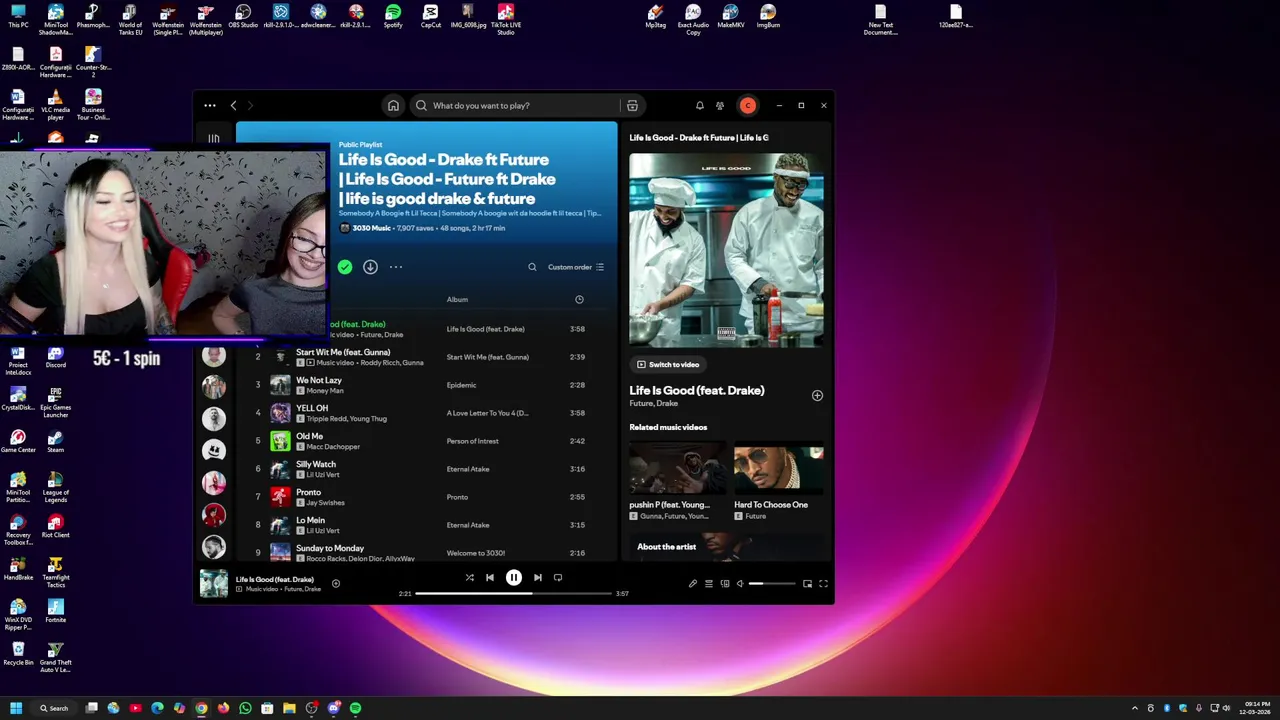The image size is (1280, 720).
Task: Click Switch to video button
Action: [668, 364]
